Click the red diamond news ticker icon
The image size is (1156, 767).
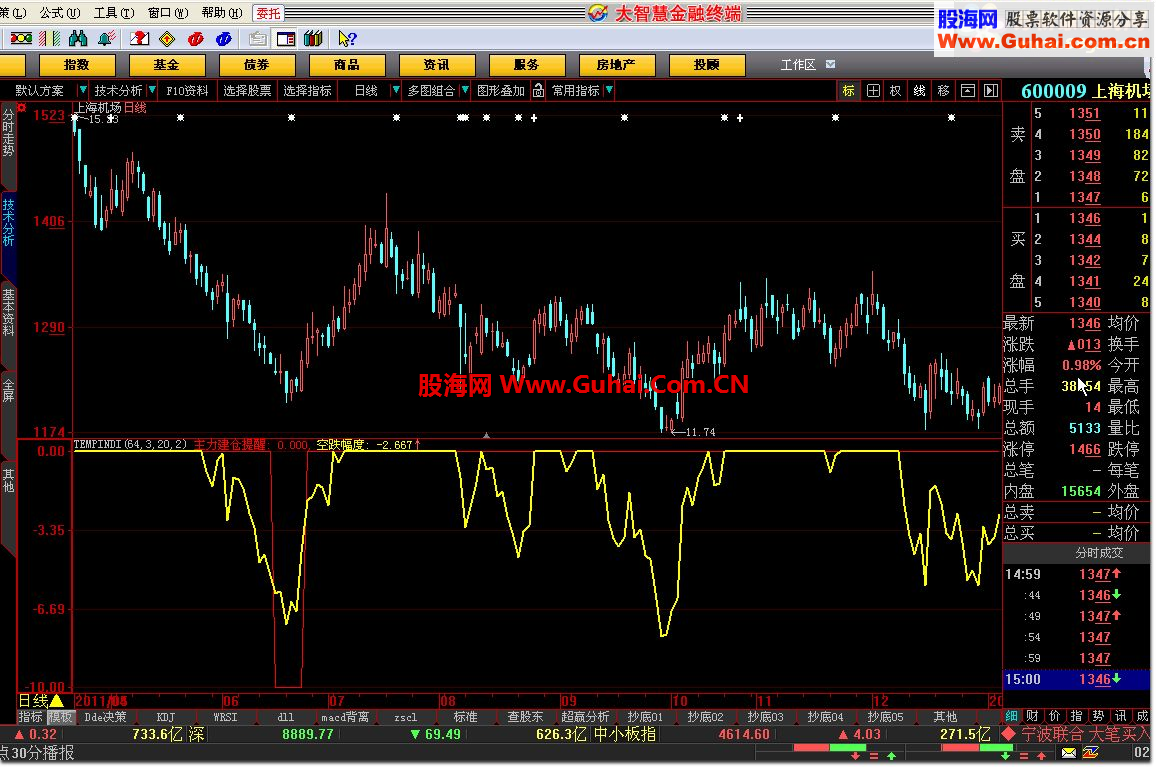[x=1009, y=735]
